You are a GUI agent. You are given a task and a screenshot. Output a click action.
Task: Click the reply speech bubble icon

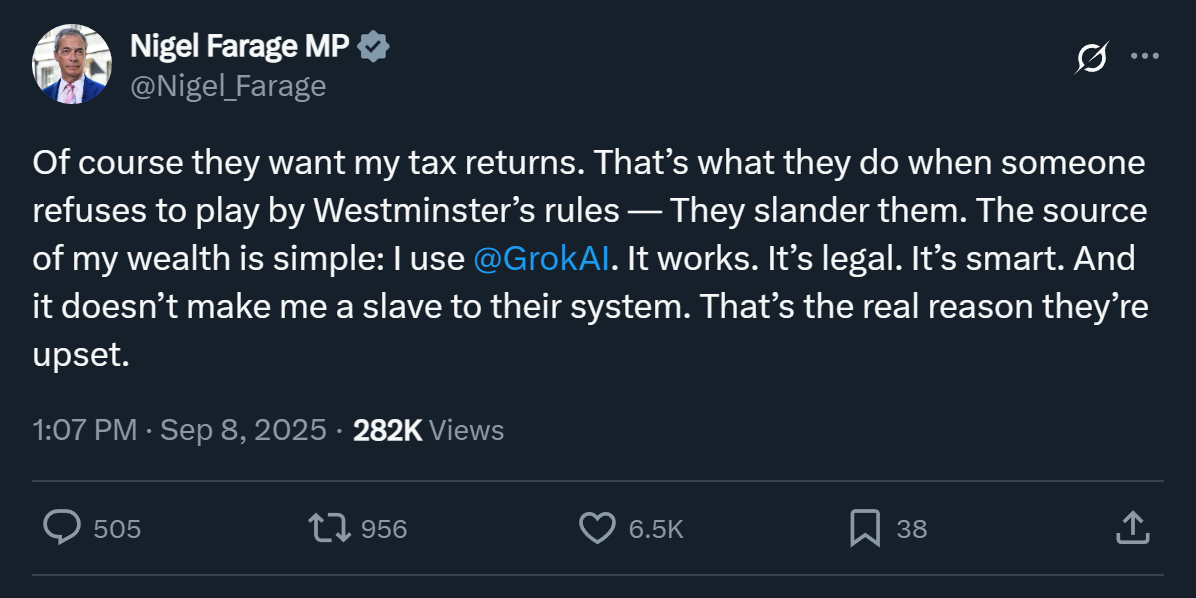tap(62, 528)
